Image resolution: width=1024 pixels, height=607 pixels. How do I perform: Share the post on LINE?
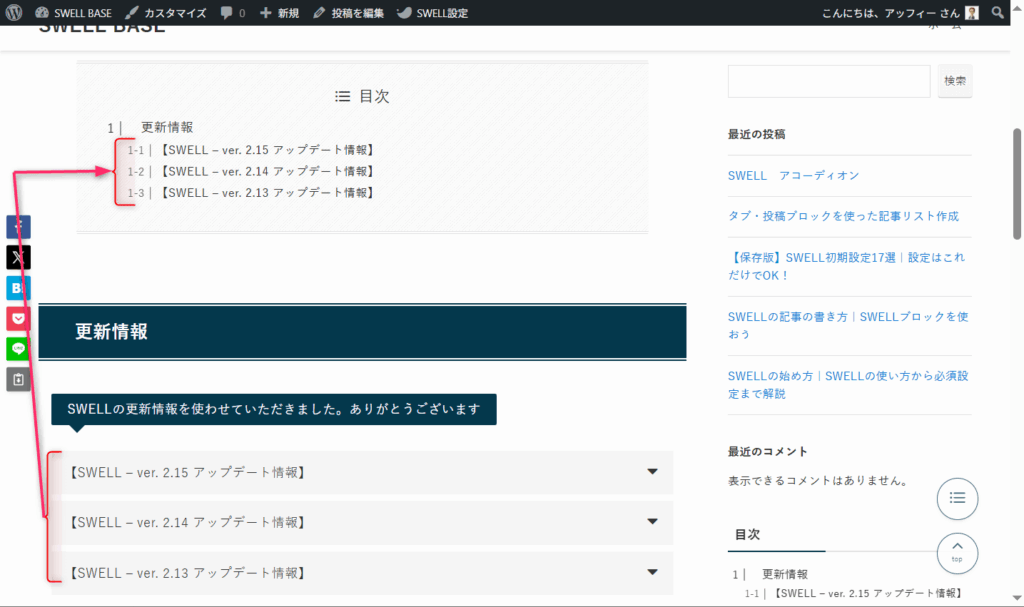pyautogui.click(x=18, y=349)
